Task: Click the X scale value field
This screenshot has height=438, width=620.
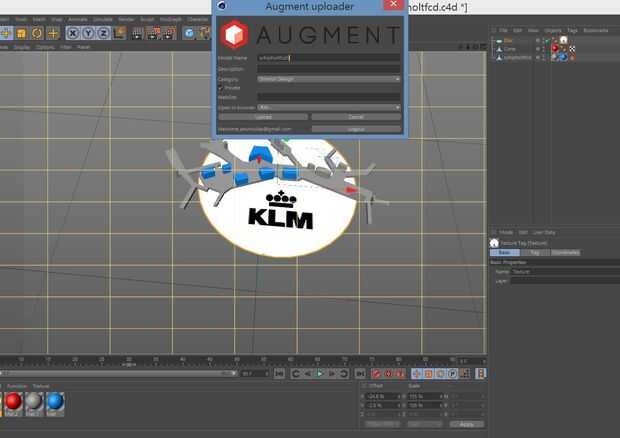Action: click(x=425, y=396)
